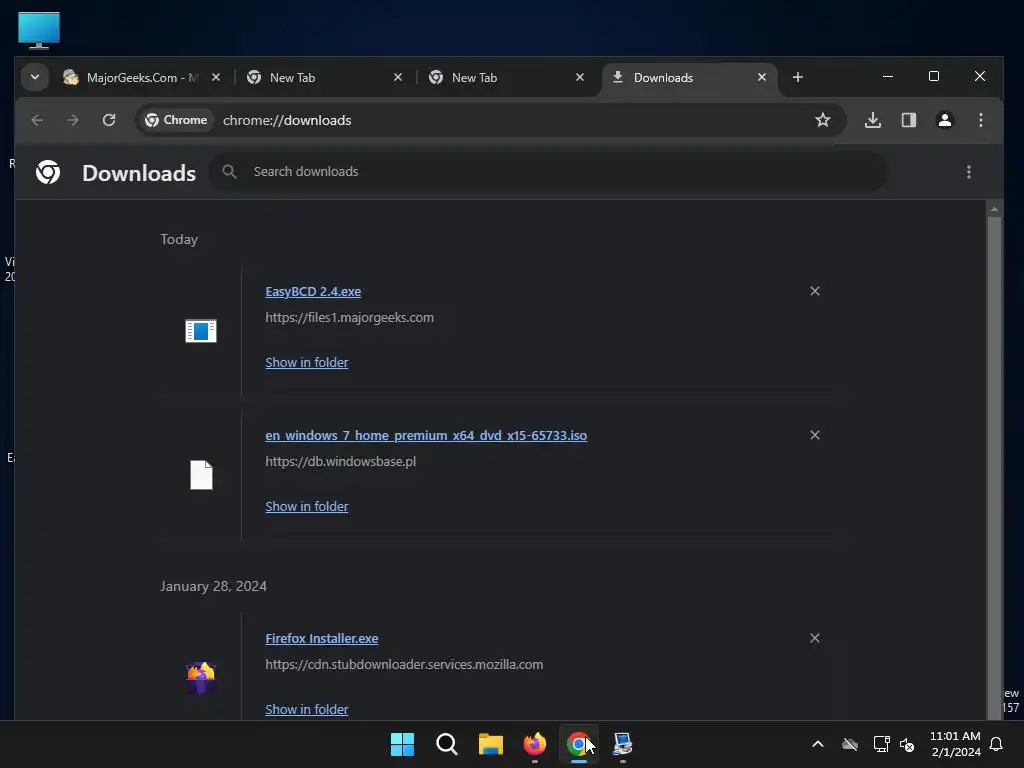Open File Explorer from the taskbar
Screen dimensions: 1024x768
coord(490,744)
